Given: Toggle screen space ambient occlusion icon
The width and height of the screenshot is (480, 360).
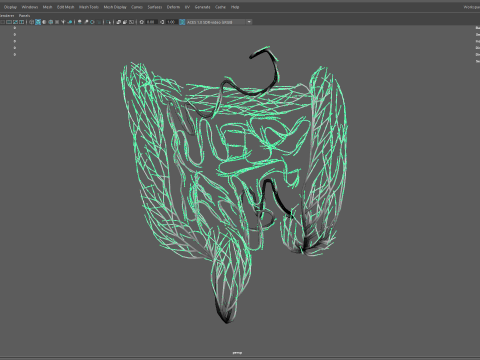Looking at the screenshot, I should coord(79,22).
